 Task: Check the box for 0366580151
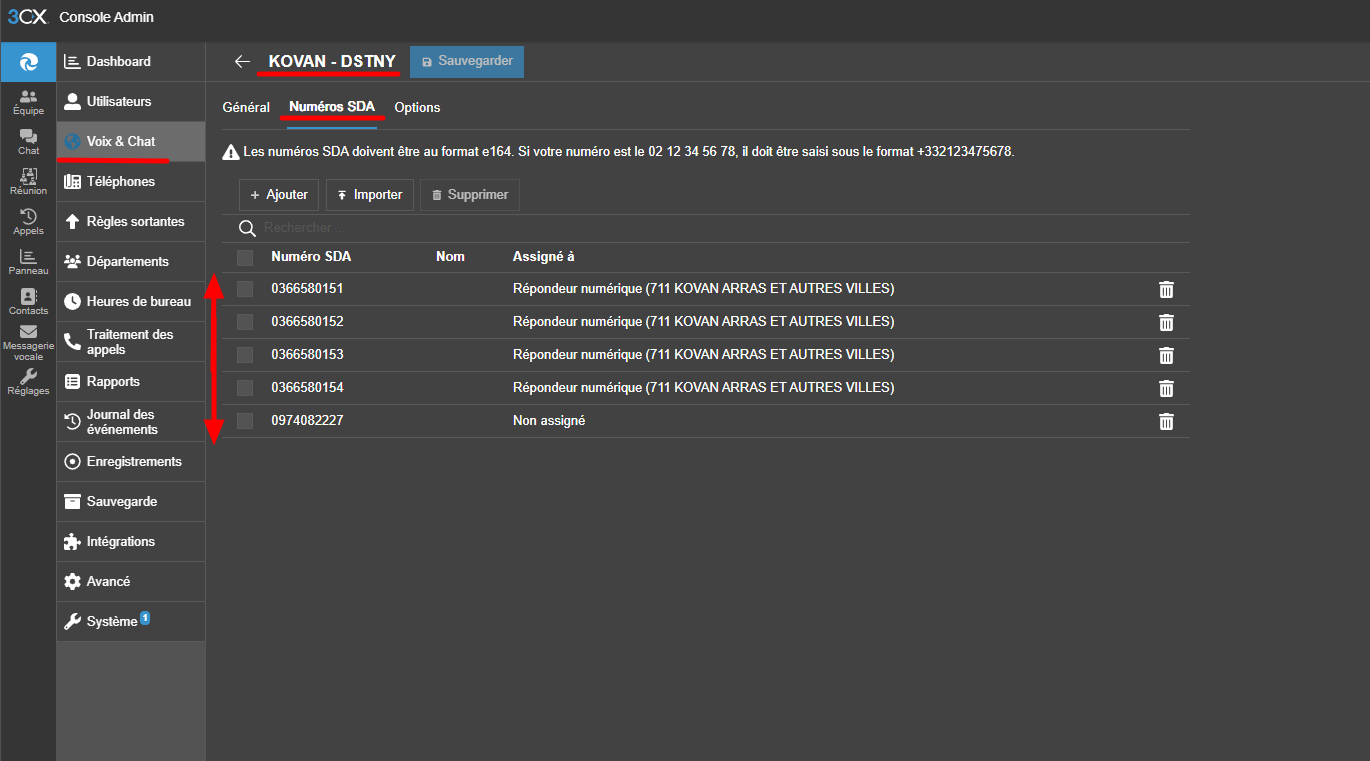pyautogui.click(x=245, y=289)
